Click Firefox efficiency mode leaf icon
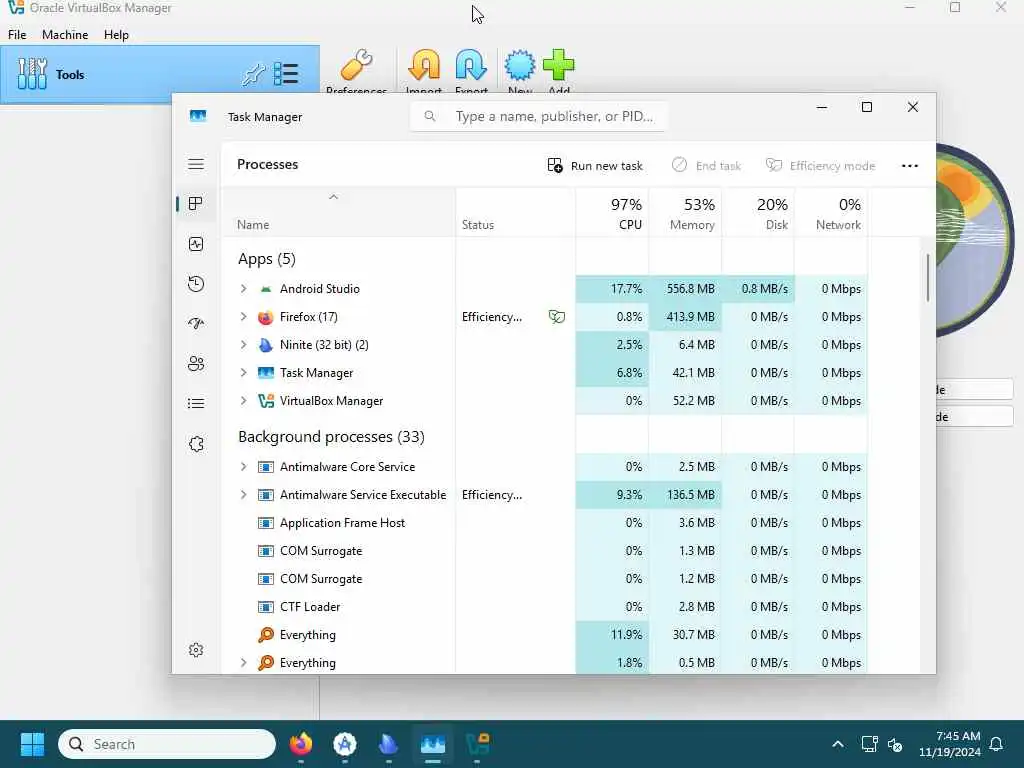This screenshot has width=1024, height=768. click(556, 317)
